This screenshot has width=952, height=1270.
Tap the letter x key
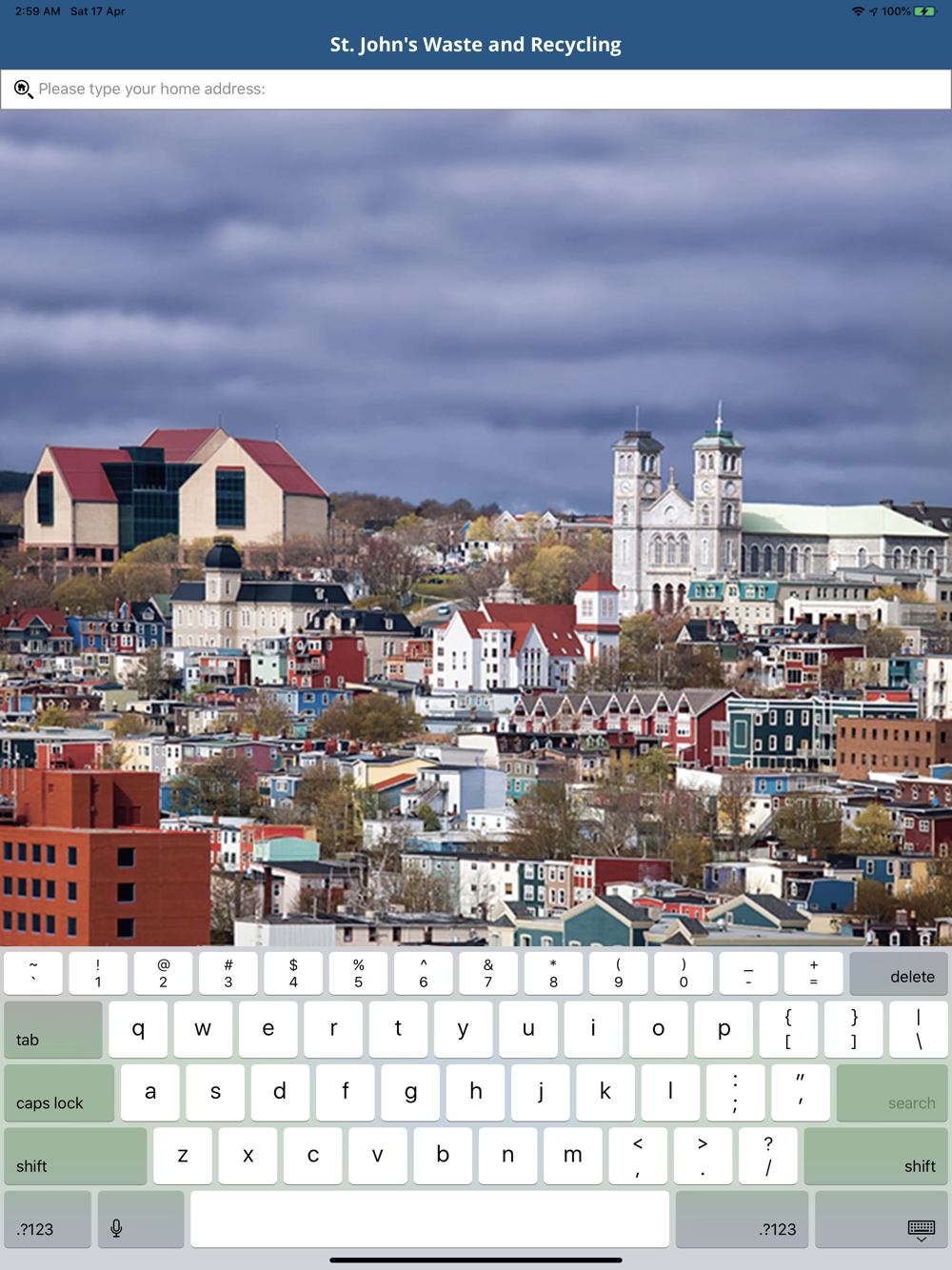pyautogui.click(x=248, y=1156)
